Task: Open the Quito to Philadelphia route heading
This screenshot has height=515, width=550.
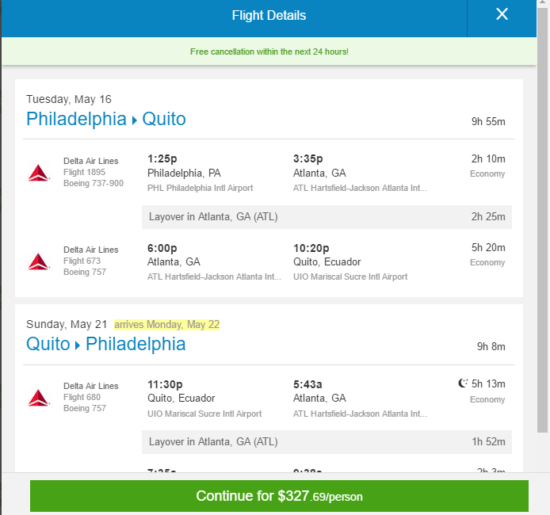Action: [x=106, y=344]
